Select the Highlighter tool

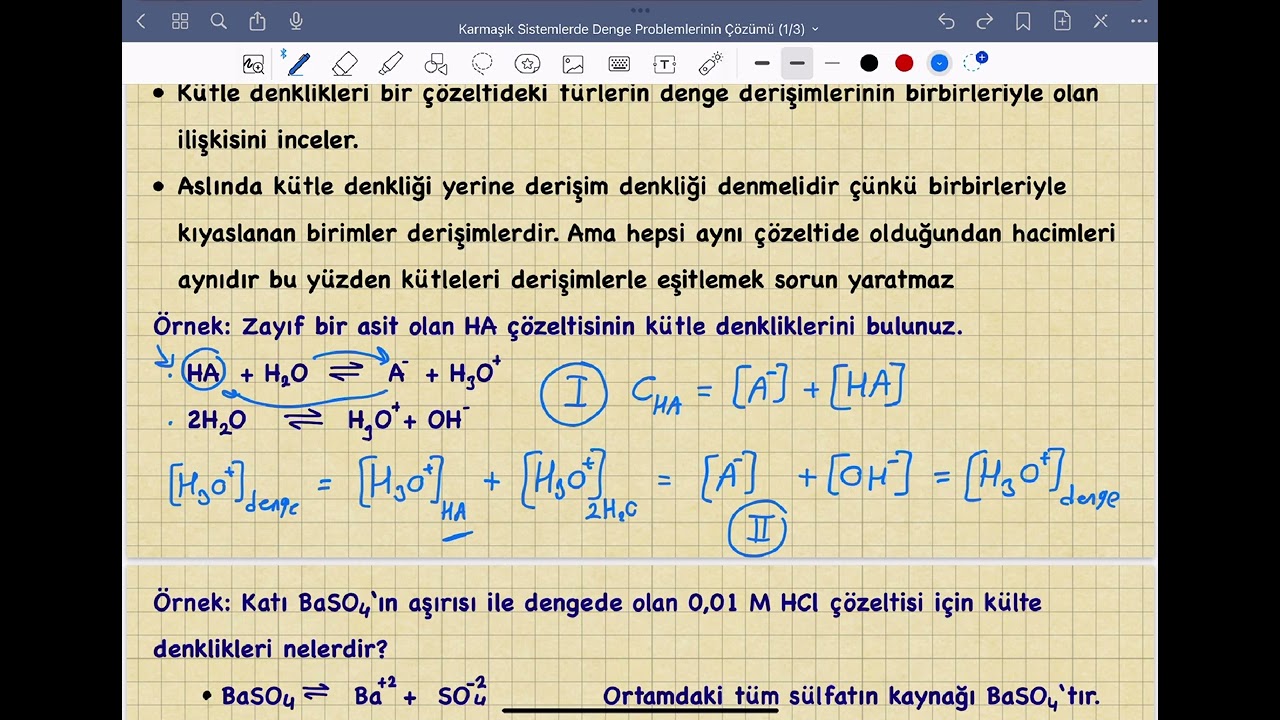[391, 64]
